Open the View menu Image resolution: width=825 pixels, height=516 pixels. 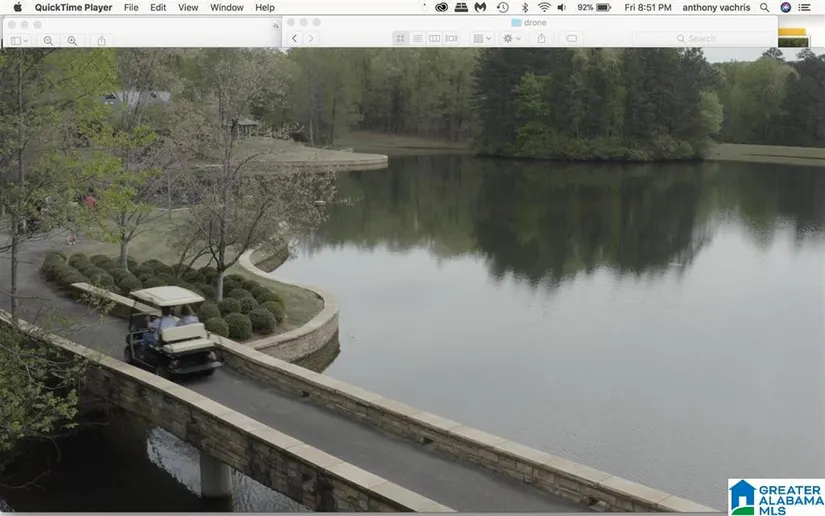188,7
